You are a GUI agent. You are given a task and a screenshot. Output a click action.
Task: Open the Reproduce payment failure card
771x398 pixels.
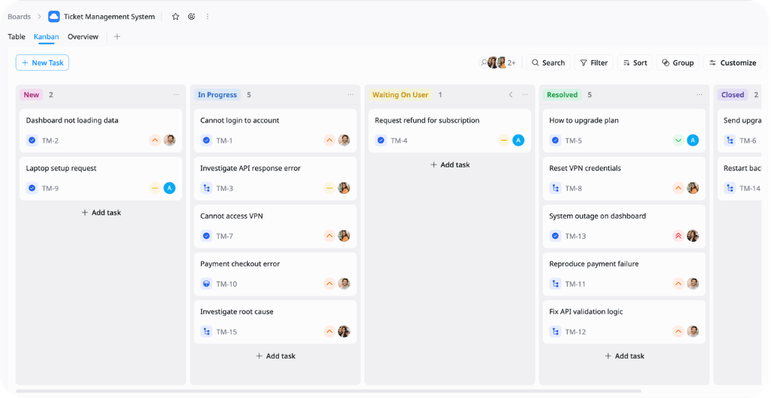pos(624,274)
